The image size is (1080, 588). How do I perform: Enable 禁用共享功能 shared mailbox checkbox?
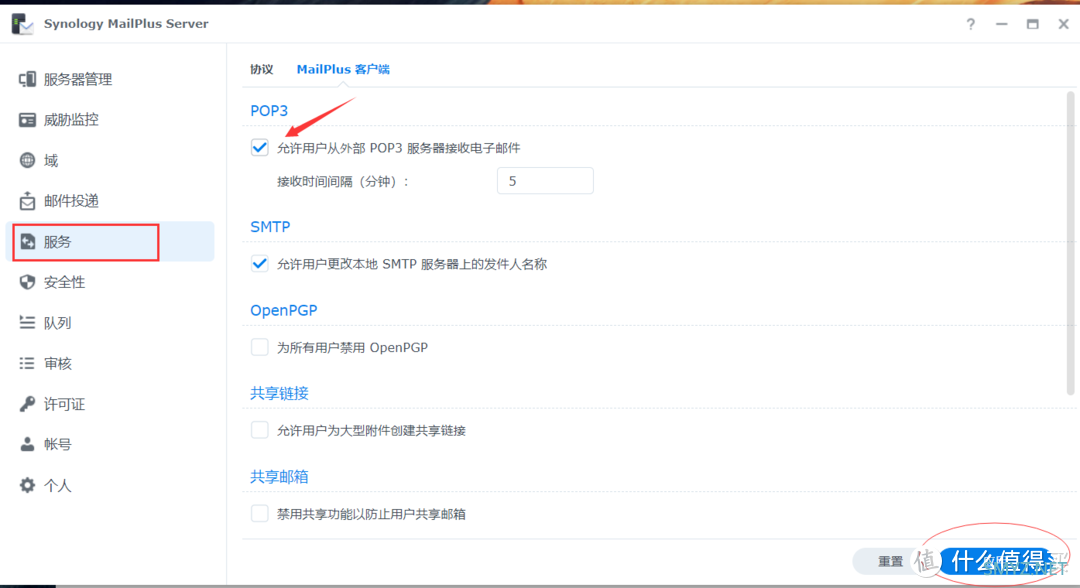tap(260, 514)
